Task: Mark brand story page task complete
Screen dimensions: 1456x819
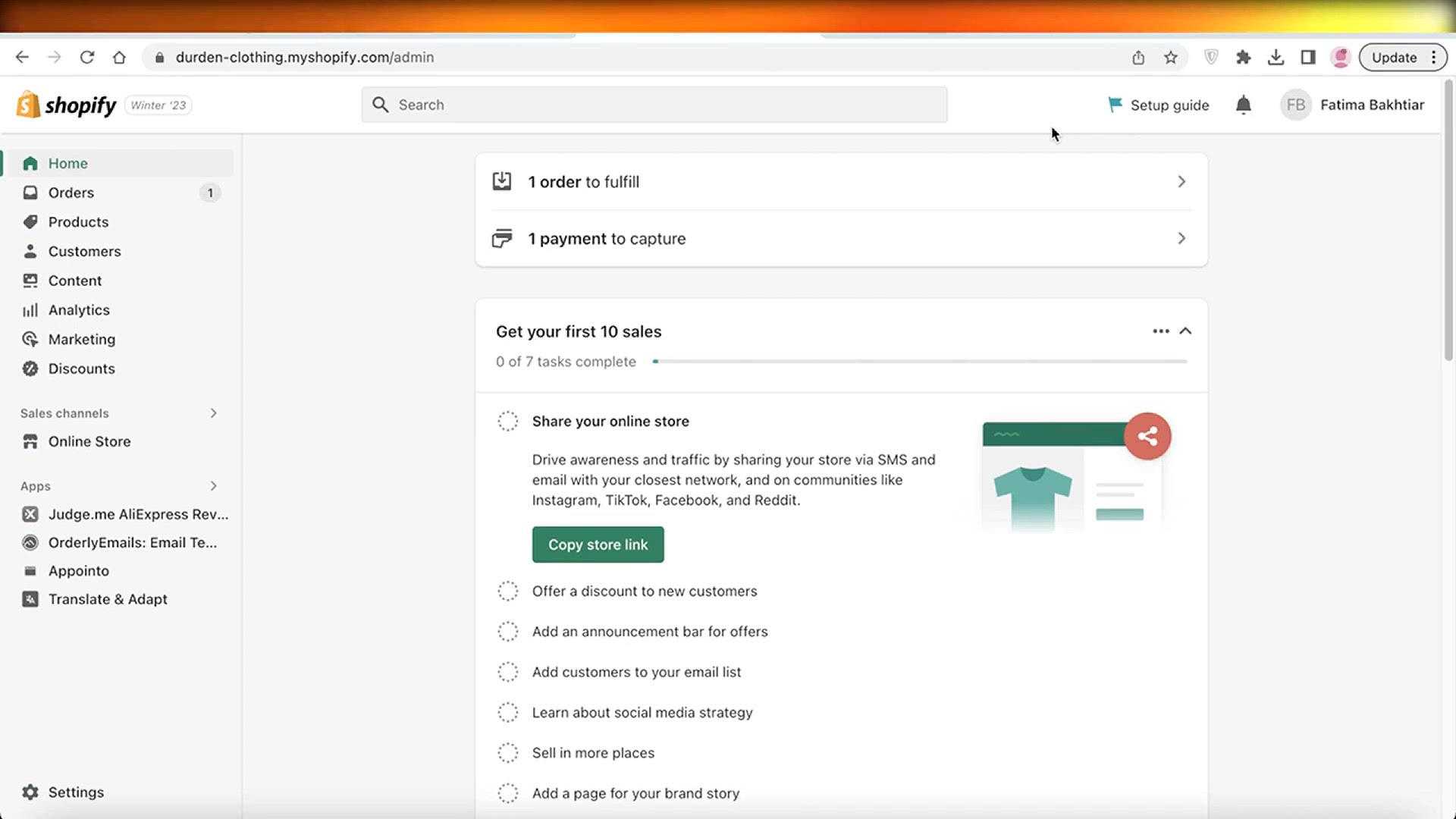Action: pos(508,793)
